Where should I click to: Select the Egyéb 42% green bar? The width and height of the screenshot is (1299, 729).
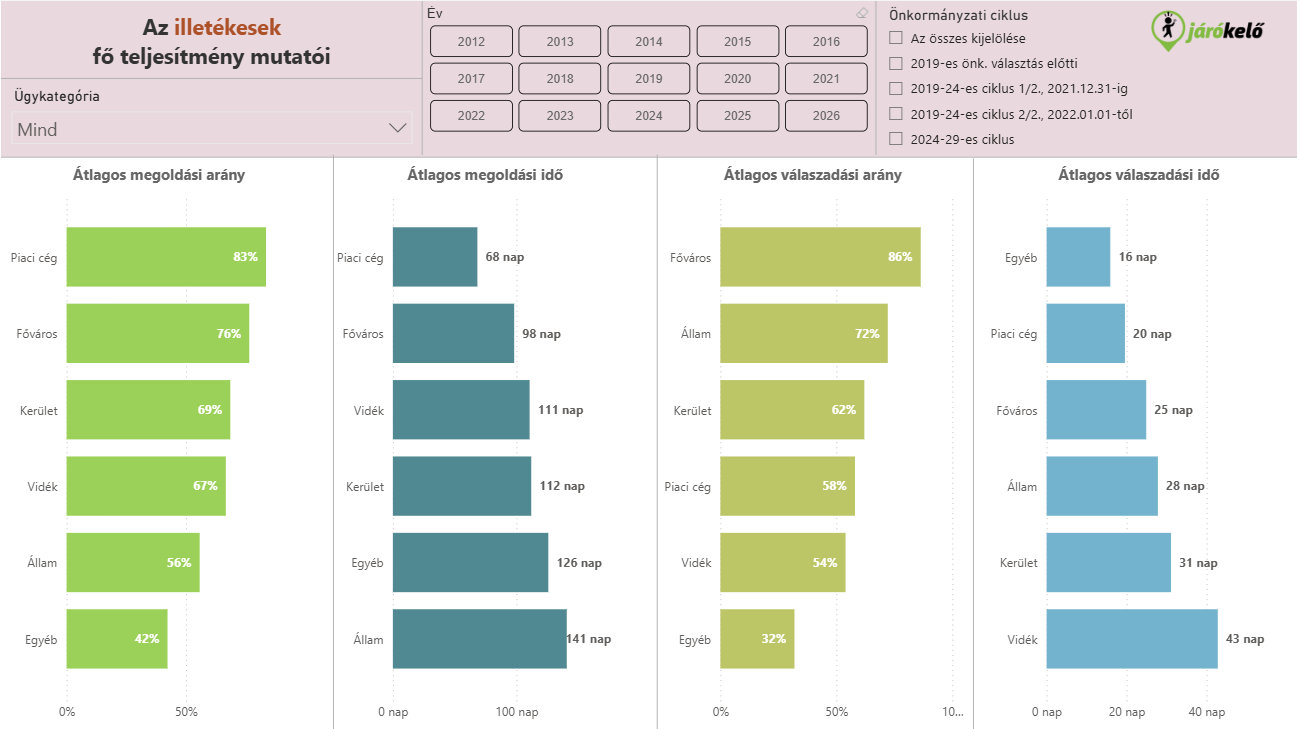[x=117, y=639]
